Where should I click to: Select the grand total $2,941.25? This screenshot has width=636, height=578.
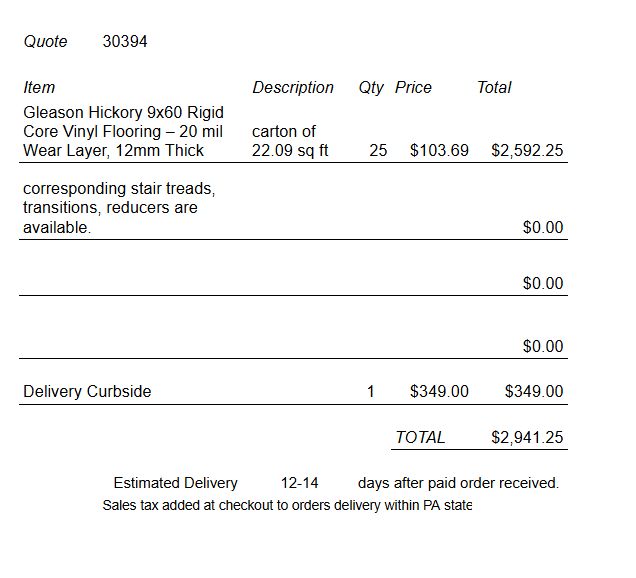pos(527,437)
